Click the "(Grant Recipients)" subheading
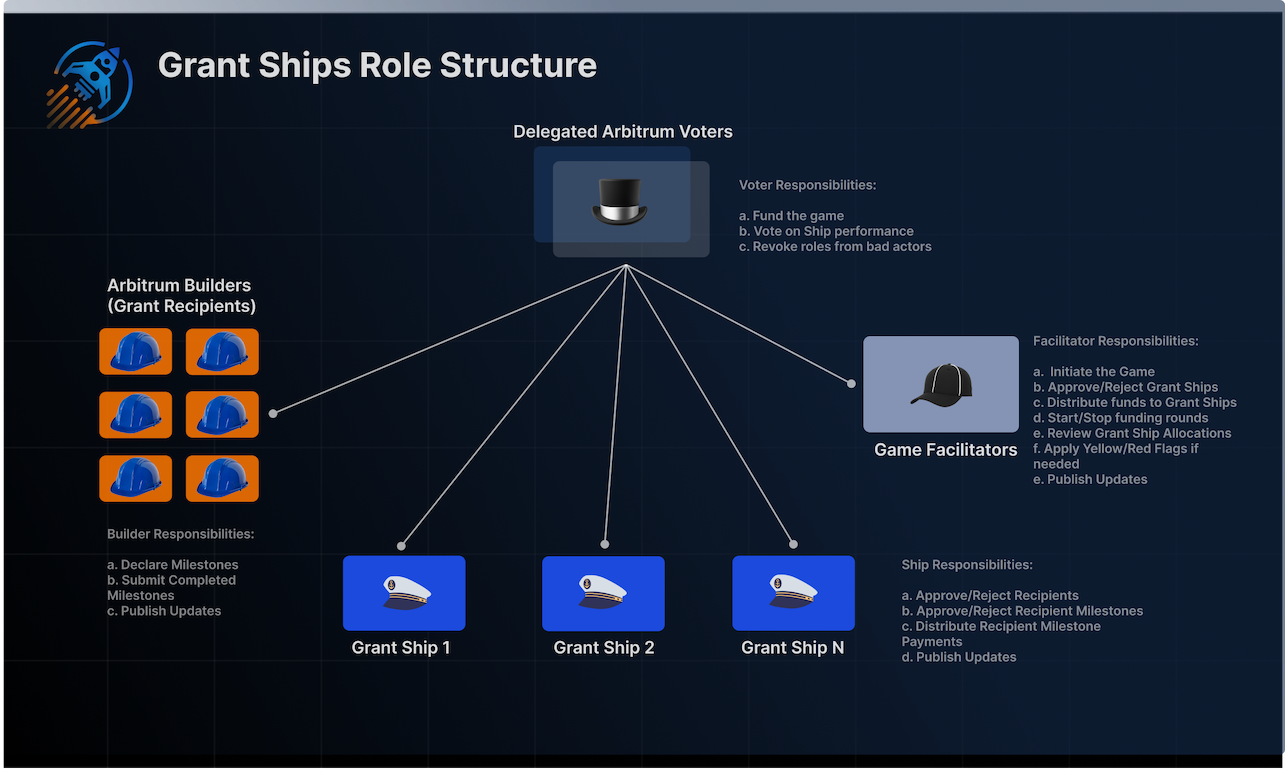The width and height of the screenshot is (1285, 769). [x=181, y=306]
